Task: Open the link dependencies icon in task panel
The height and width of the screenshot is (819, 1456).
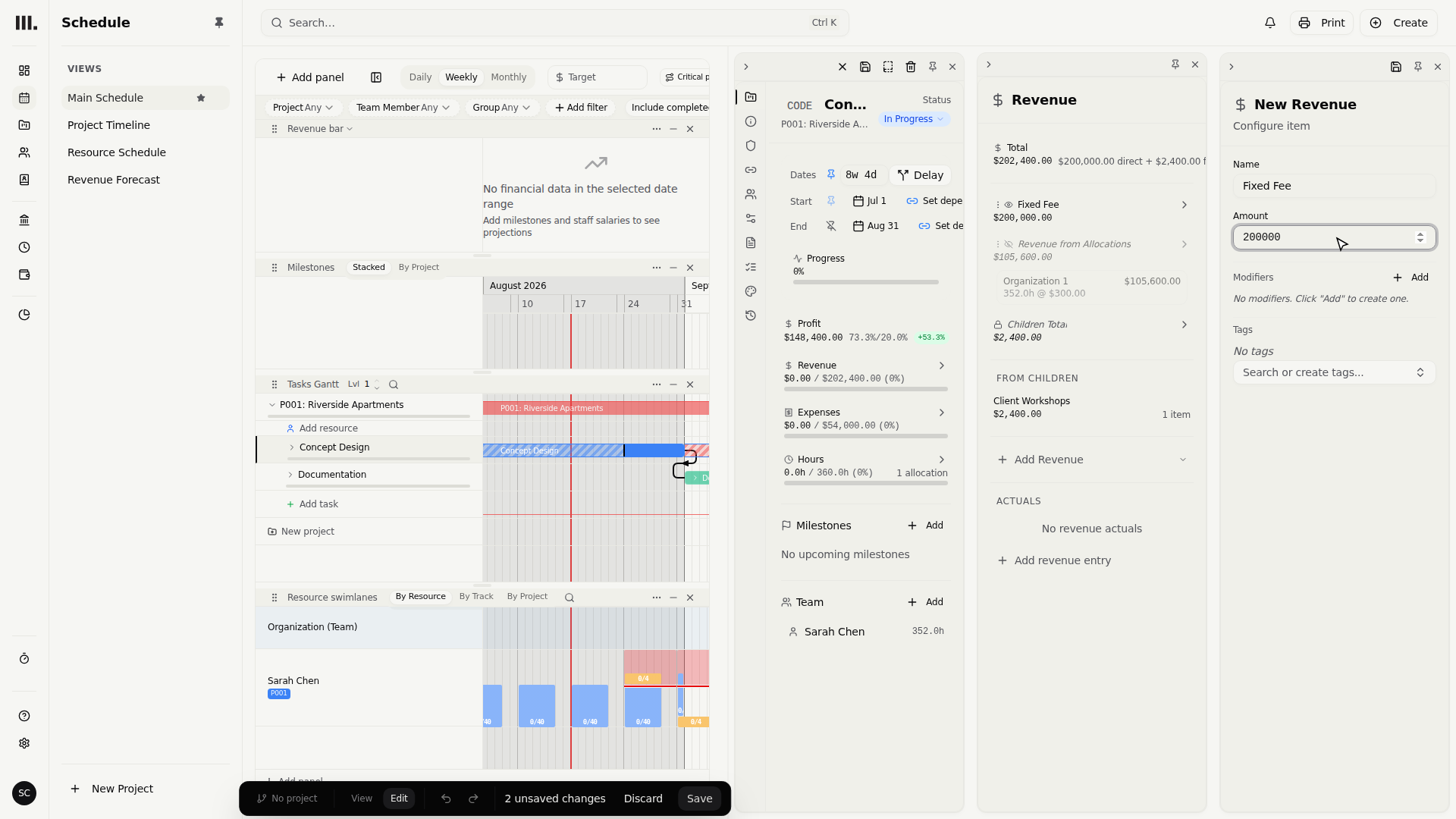Action: (x=751, y=170)
